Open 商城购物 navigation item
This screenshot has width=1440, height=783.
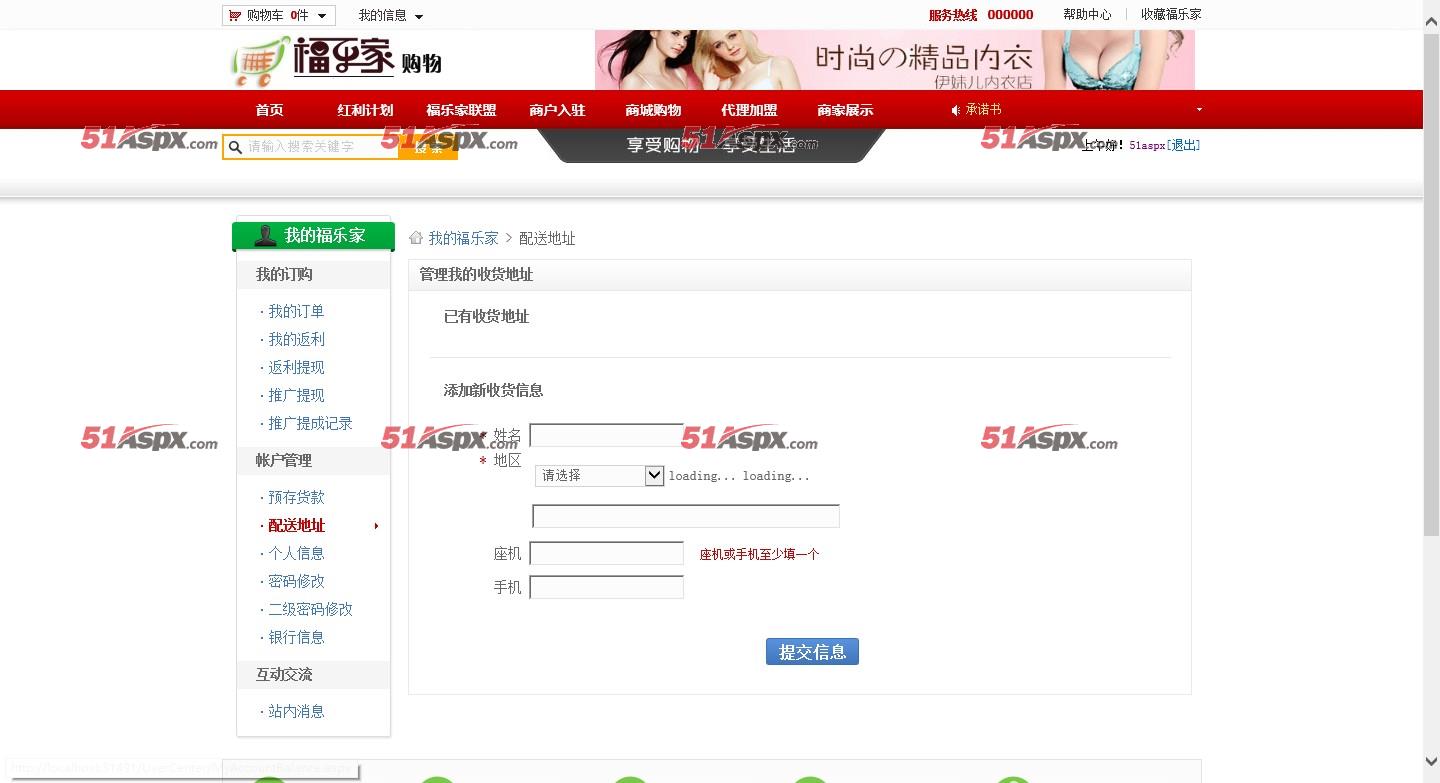point(653,110)
